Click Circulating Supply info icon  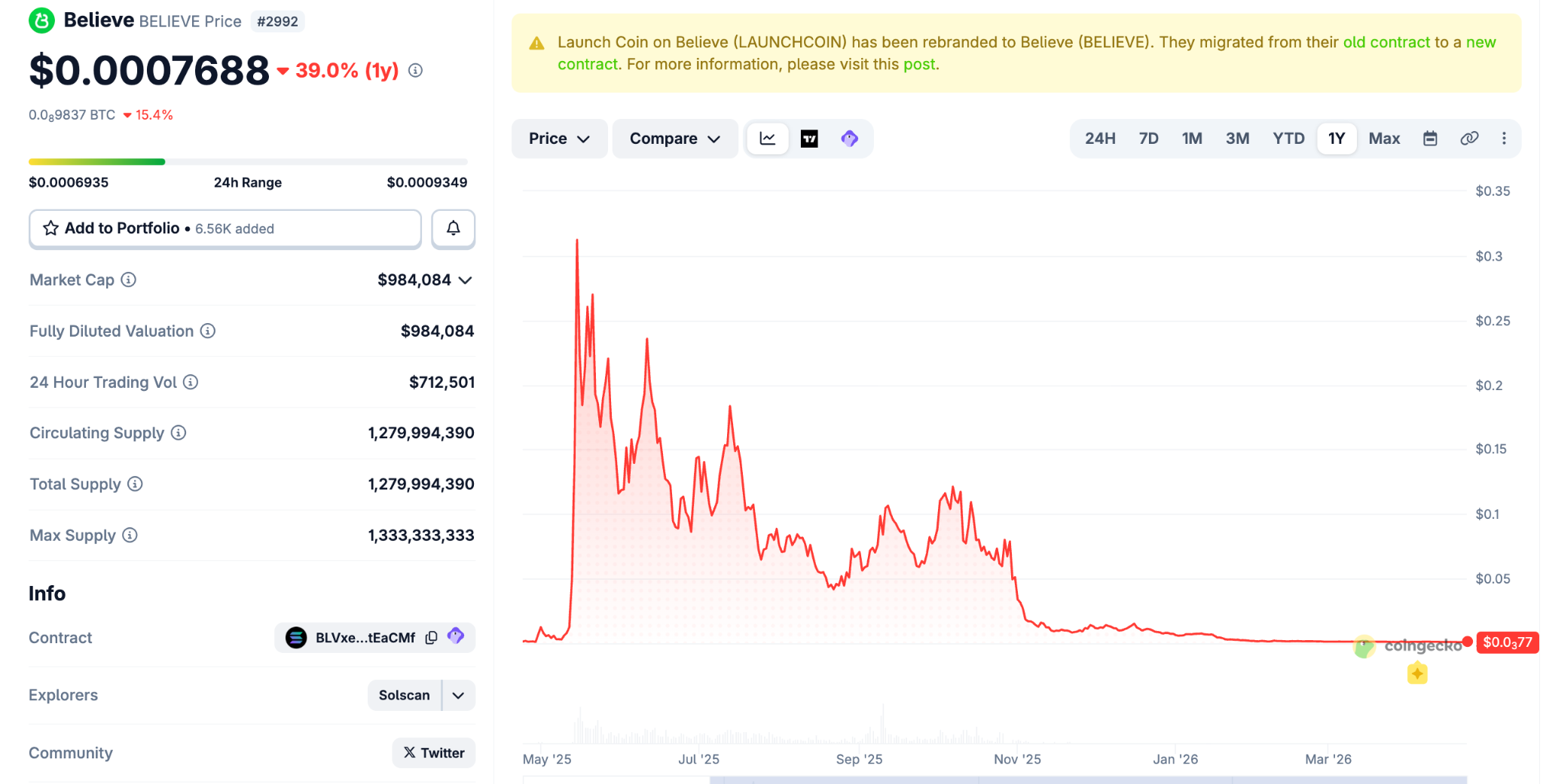coord(179,433)
